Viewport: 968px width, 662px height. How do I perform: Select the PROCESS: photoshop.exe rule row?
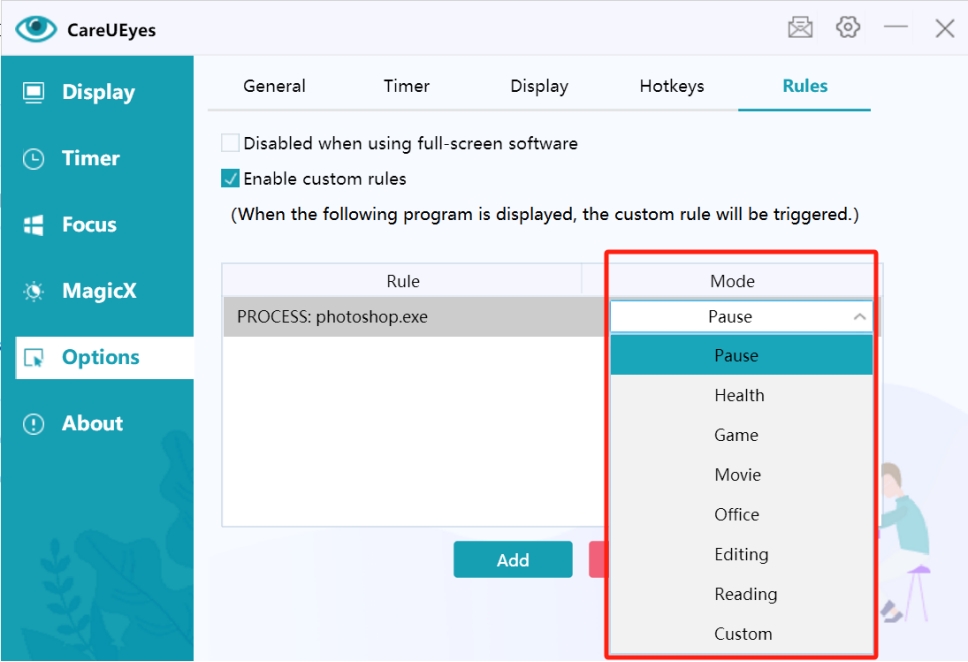tap(400, 317)
